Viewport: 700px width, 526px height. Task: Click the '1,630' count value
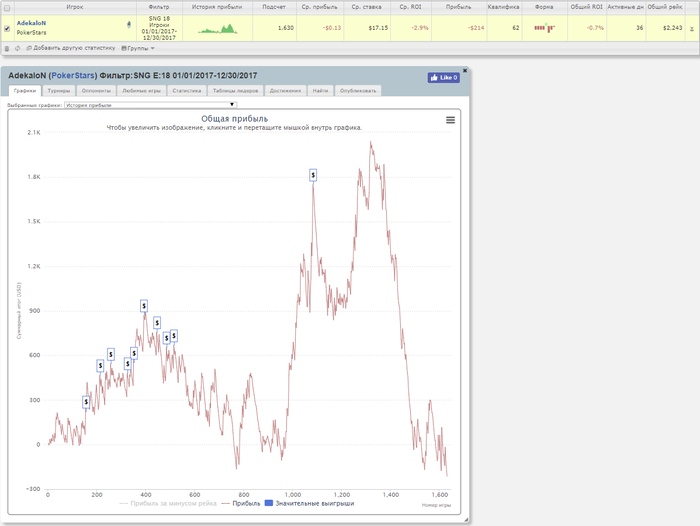286,28
